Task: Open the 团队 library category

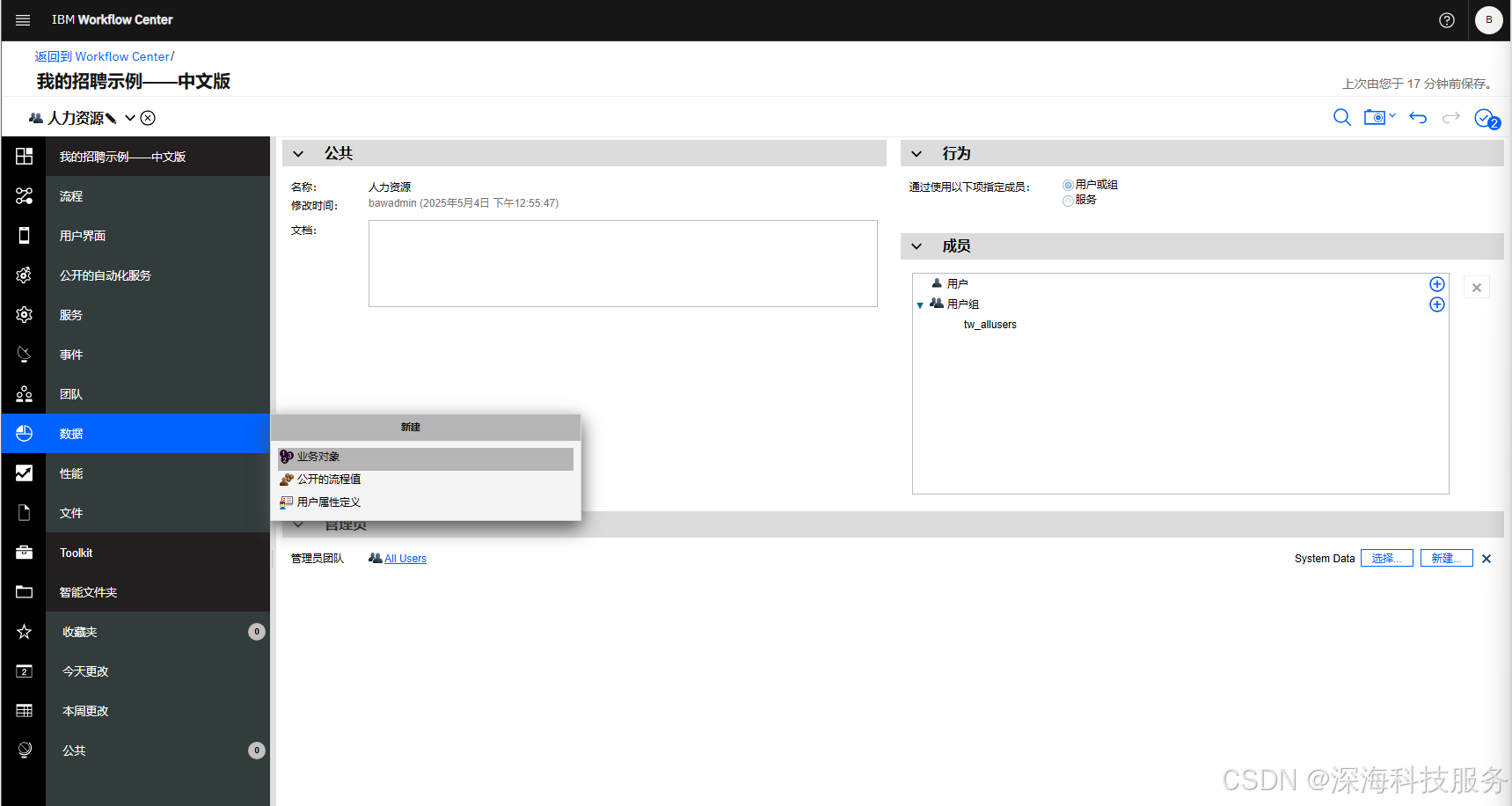Action: coord(157,394)
